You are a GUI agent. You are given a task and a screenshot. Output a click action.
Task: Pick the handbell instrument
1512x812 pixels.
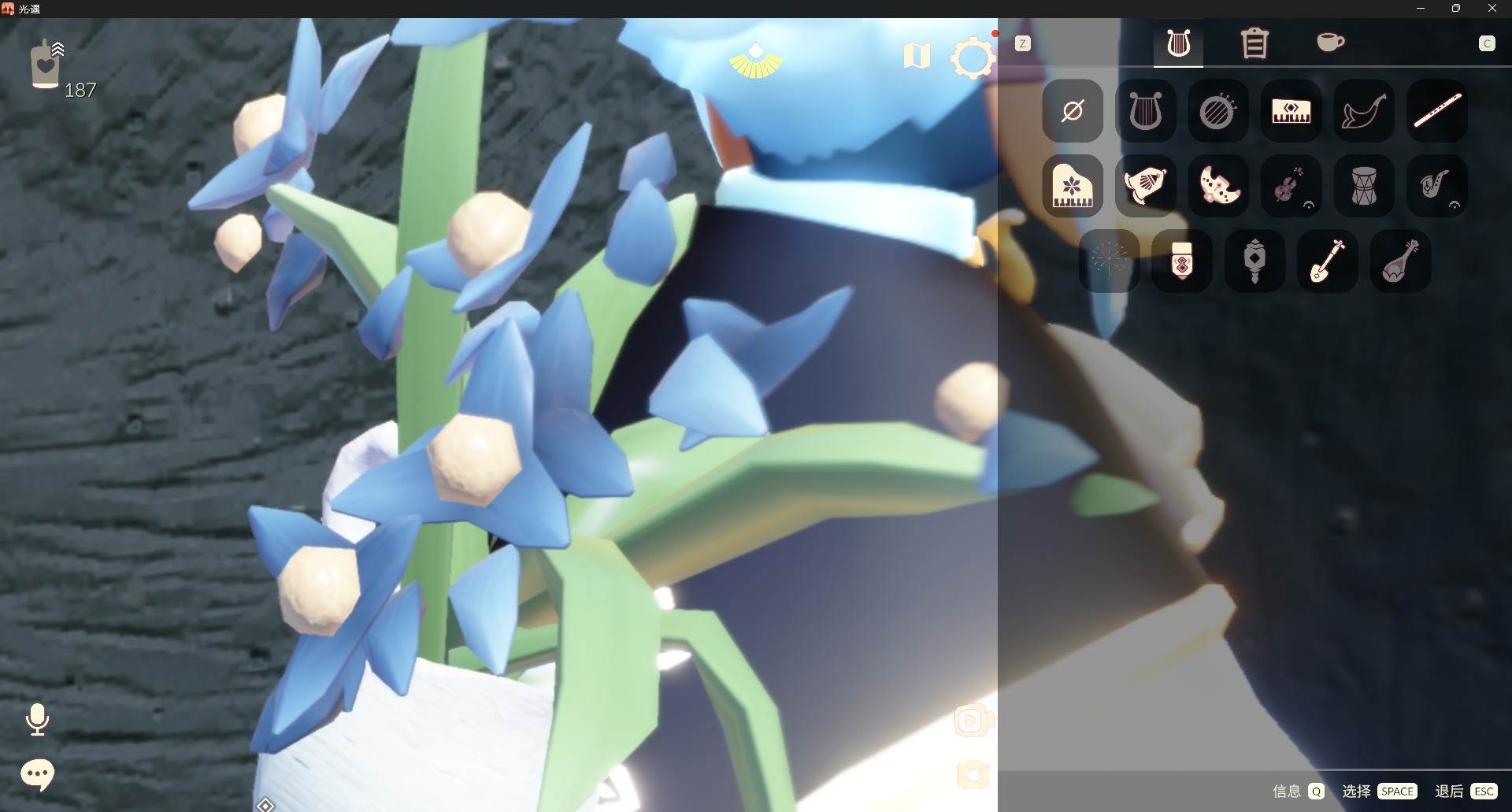click(1146, 186)
